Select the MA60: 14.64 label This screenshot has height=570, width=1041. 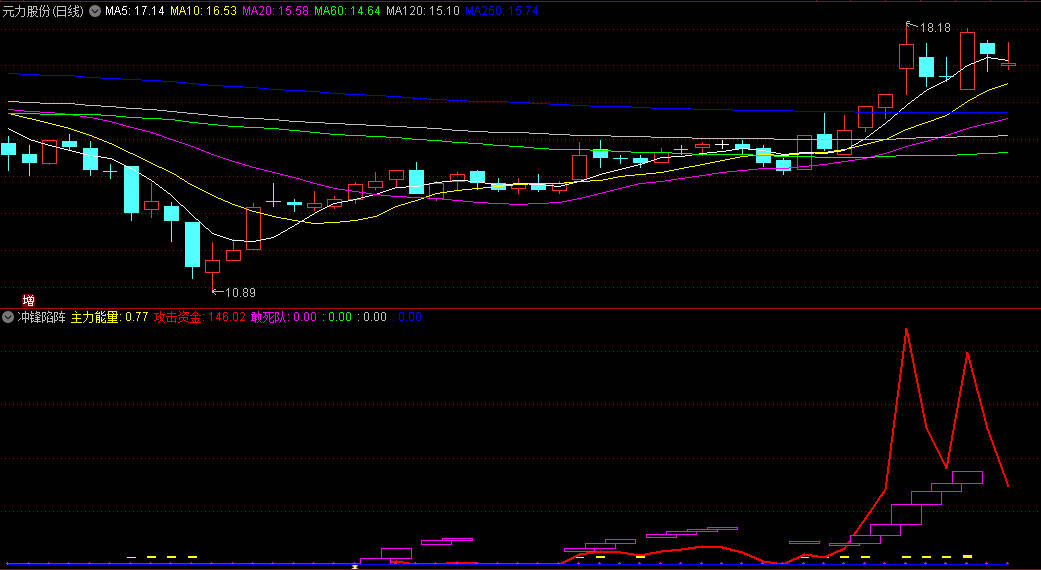pos(347,11)
